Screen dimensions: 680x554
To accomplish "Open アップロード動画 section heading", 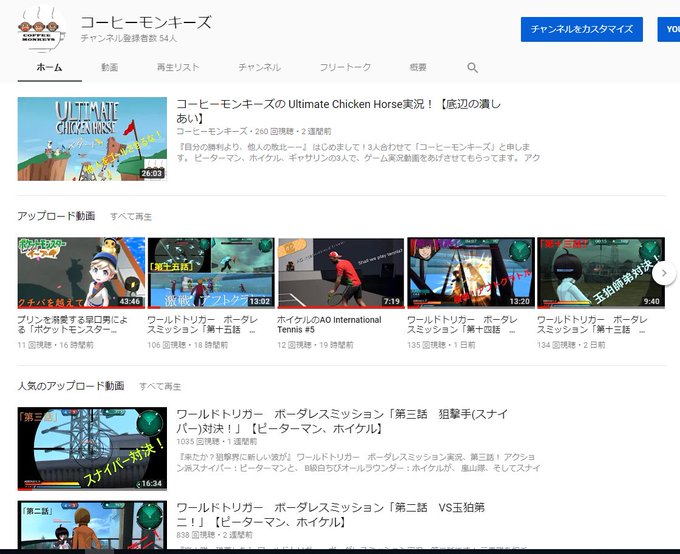I will point(56,216).
